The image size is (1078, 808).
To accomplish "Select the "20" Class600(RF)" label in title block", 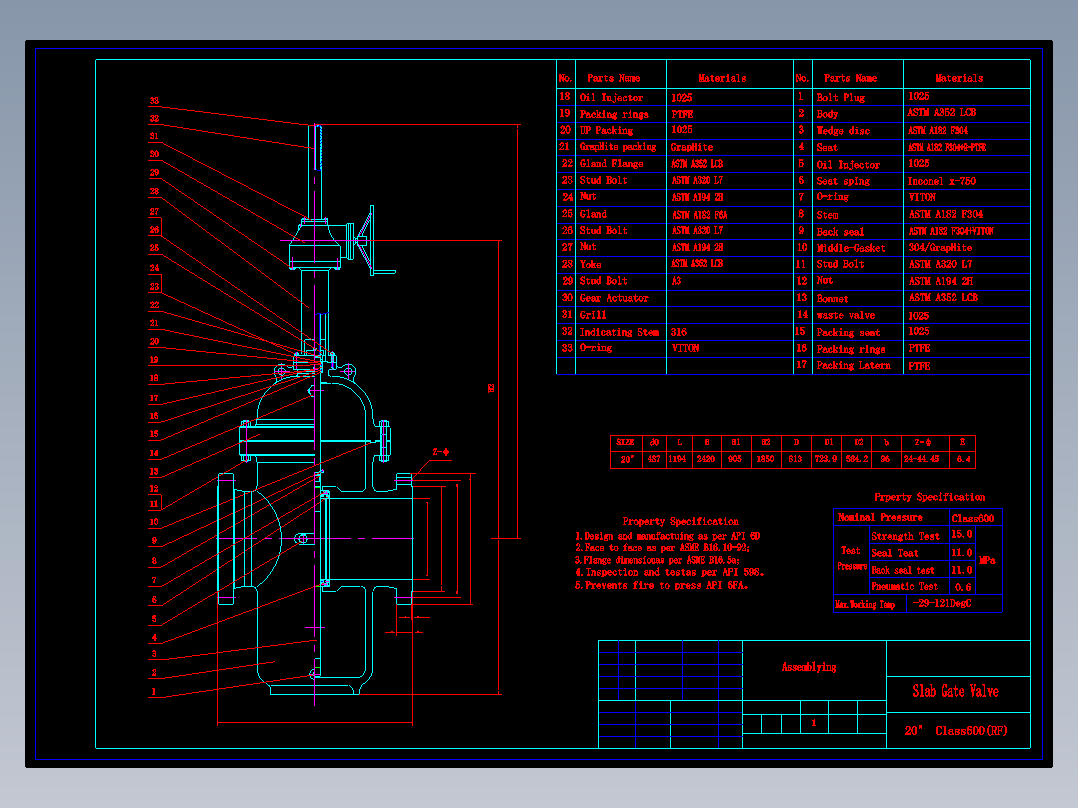I will click(956, 730).
